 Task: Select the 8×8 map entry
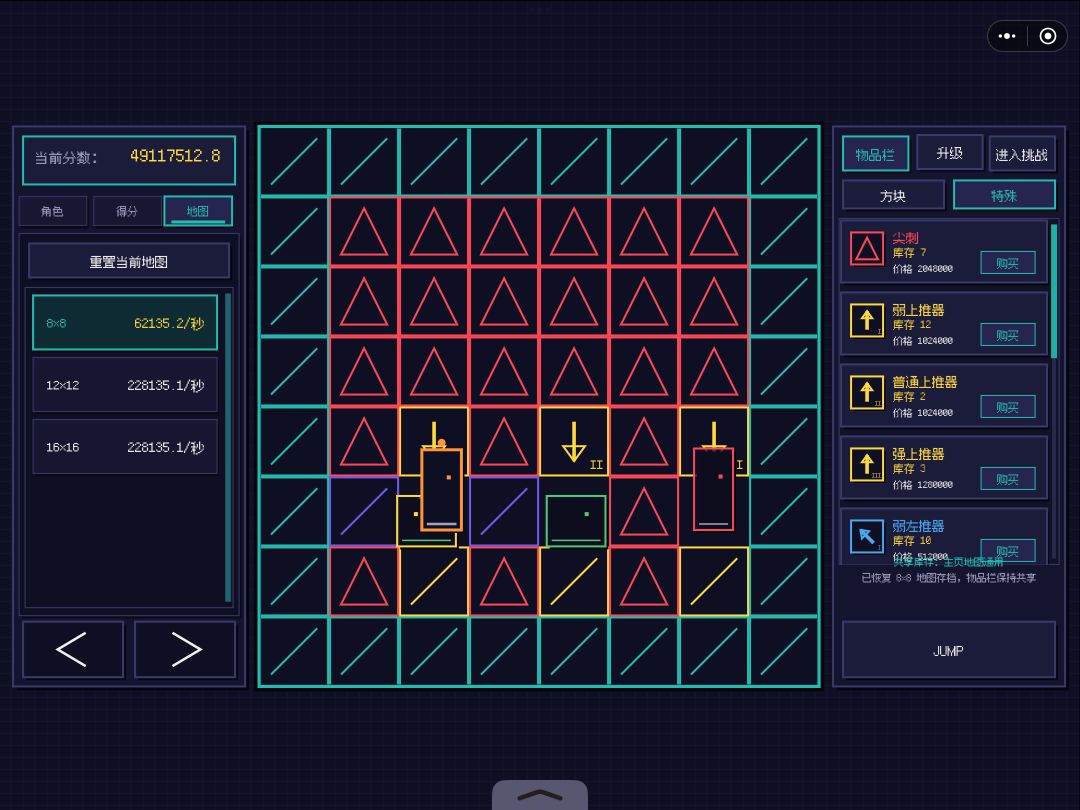[x=125, y=322]
